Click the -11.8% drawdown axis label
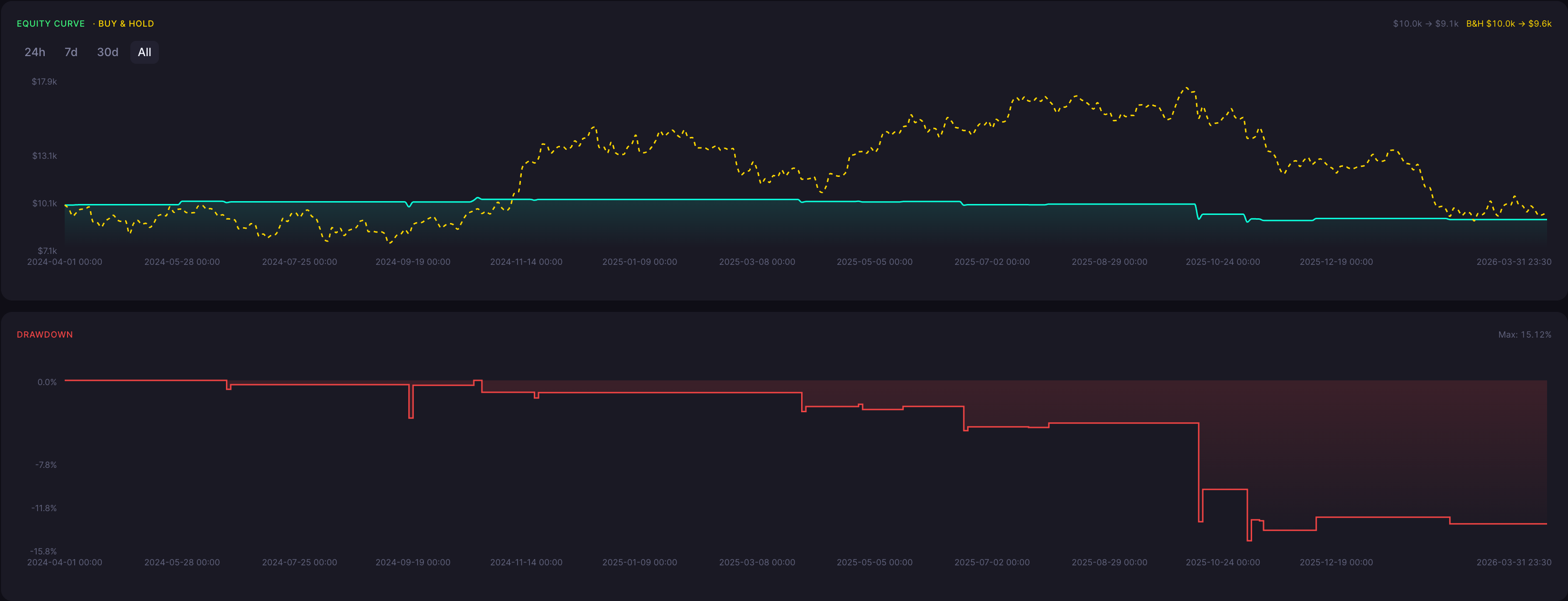Screen dimensions: 1568x601 point(44,508)
